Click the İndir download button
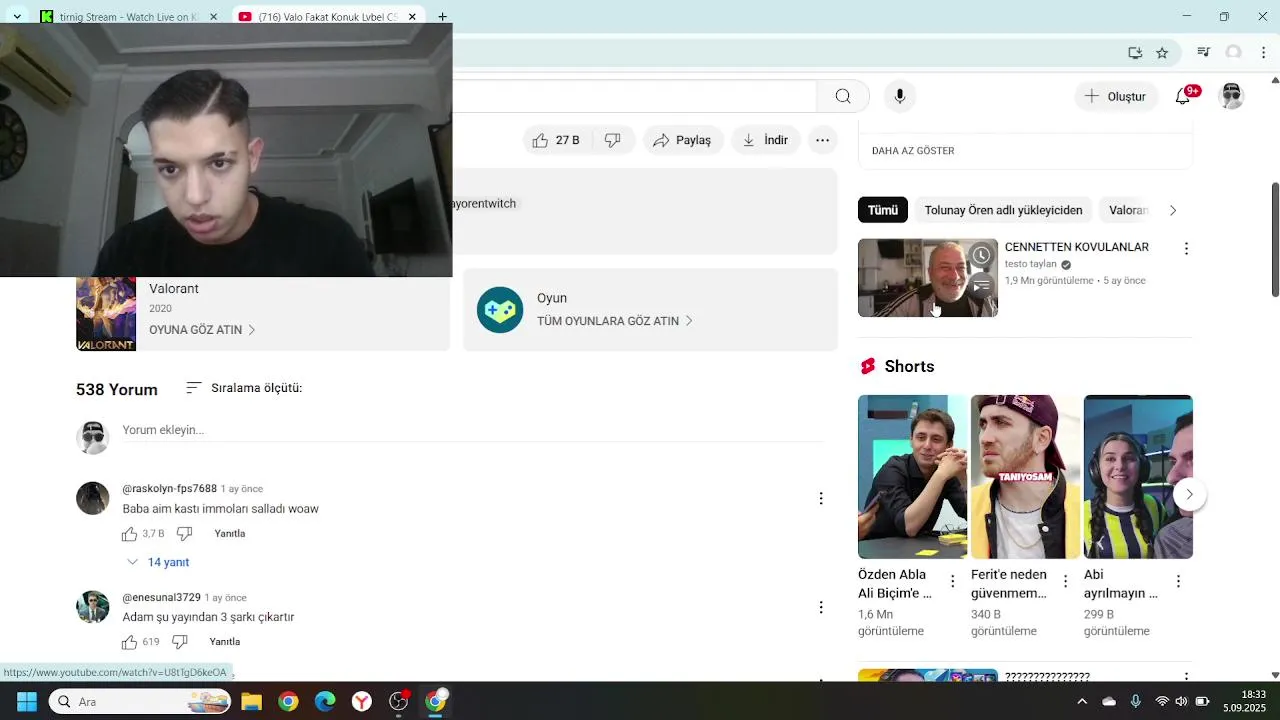 coord(765,140)
